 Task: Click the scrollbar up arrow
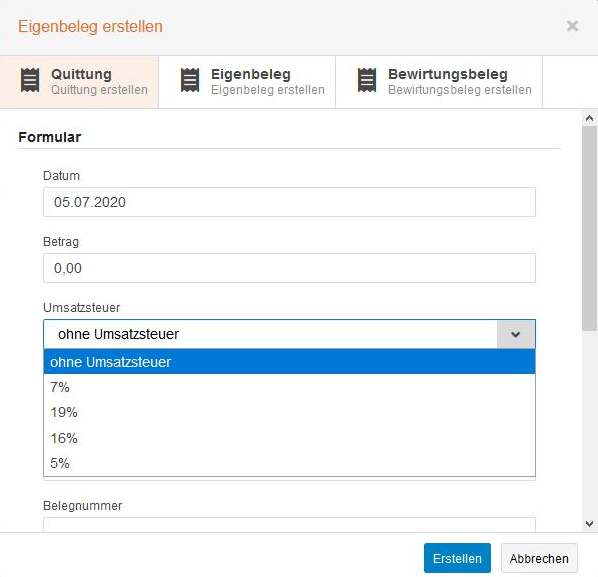tap(589, 118)
